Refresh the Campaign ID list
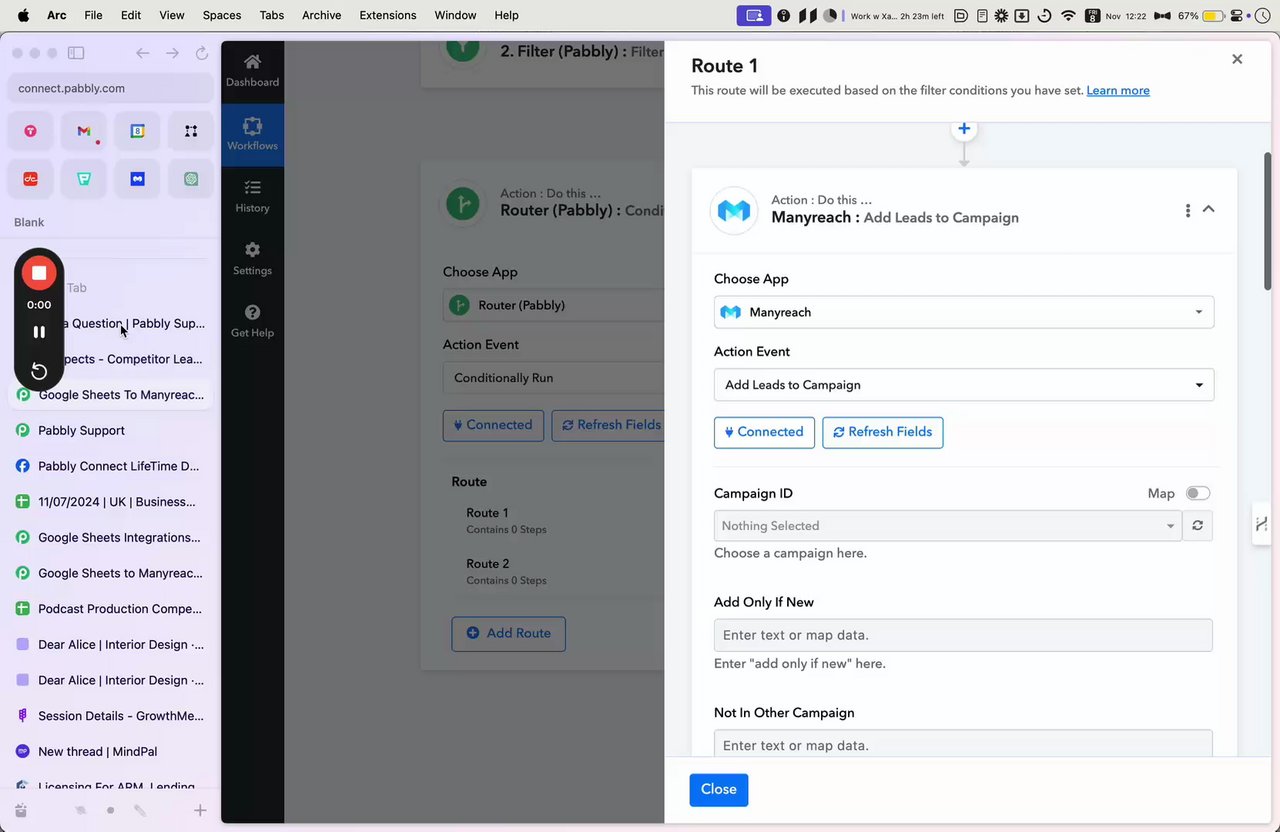Image resolution: width=1280 pixels, height=832 pixels. (x=1197, y=526)
